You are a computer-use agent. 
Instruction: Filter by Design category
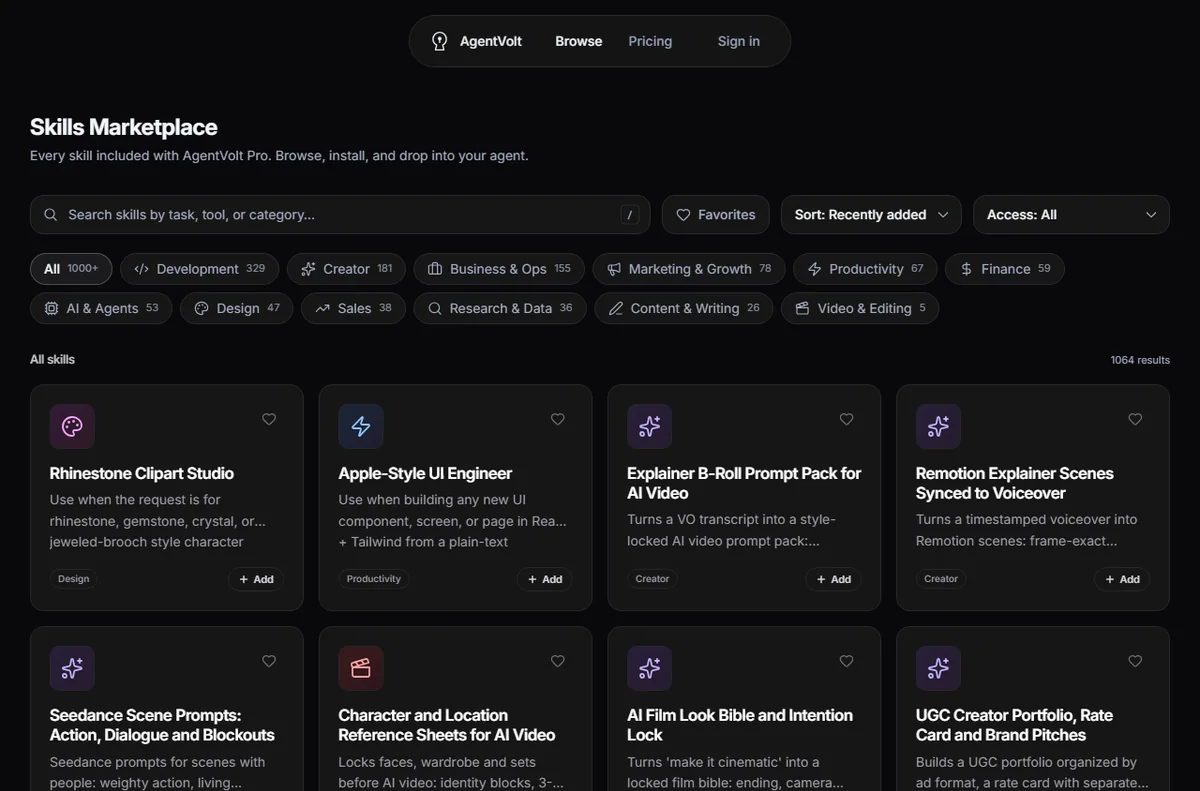click(237, 308)
